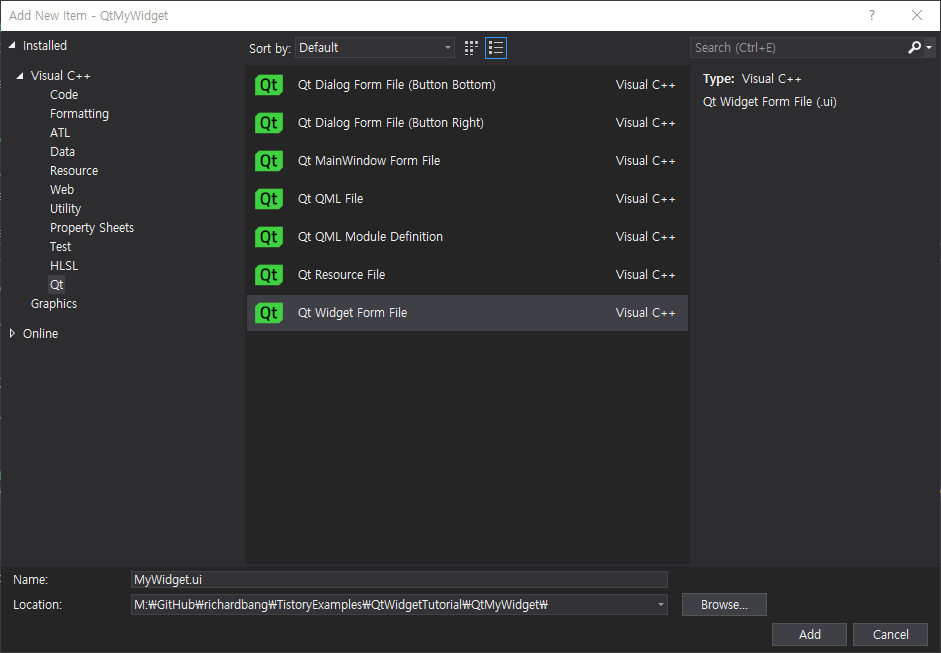Collapse the Installed tree node
The height and width of the screenshot is (653, 941).
click(x=11, y=45)
